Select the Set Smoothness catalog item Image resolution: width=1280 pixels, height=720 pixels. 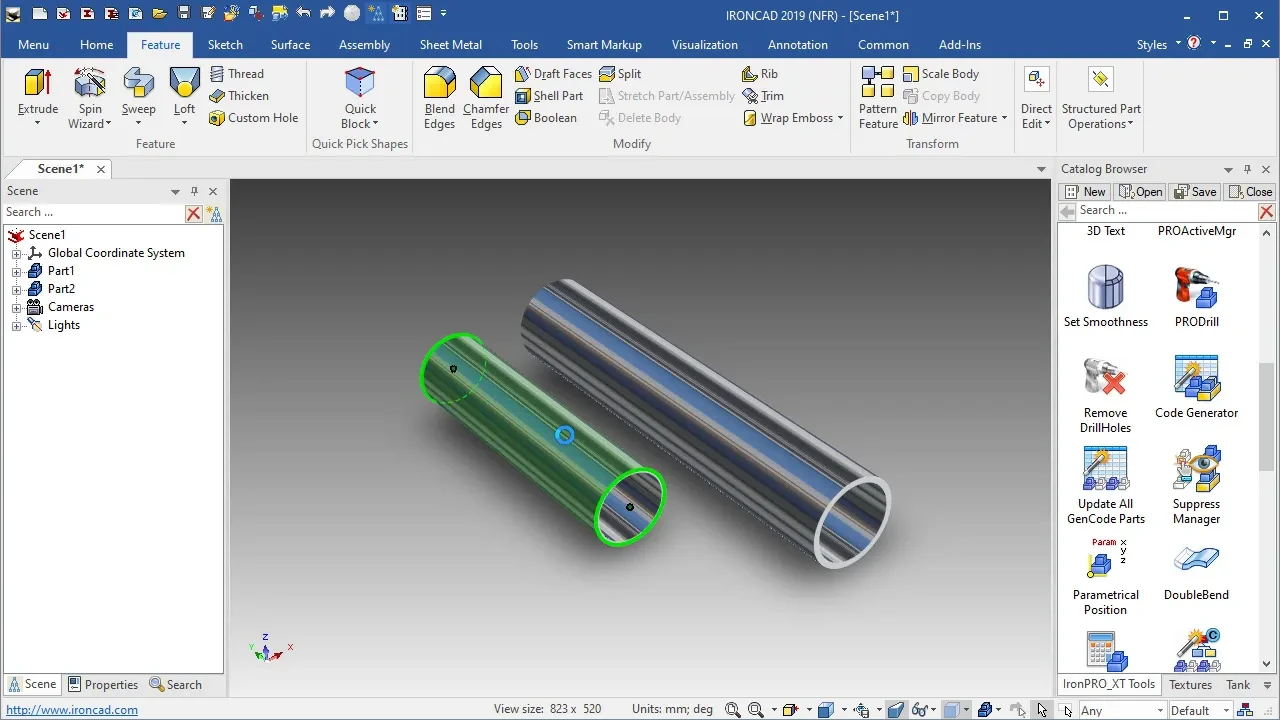pos(1105,296)
